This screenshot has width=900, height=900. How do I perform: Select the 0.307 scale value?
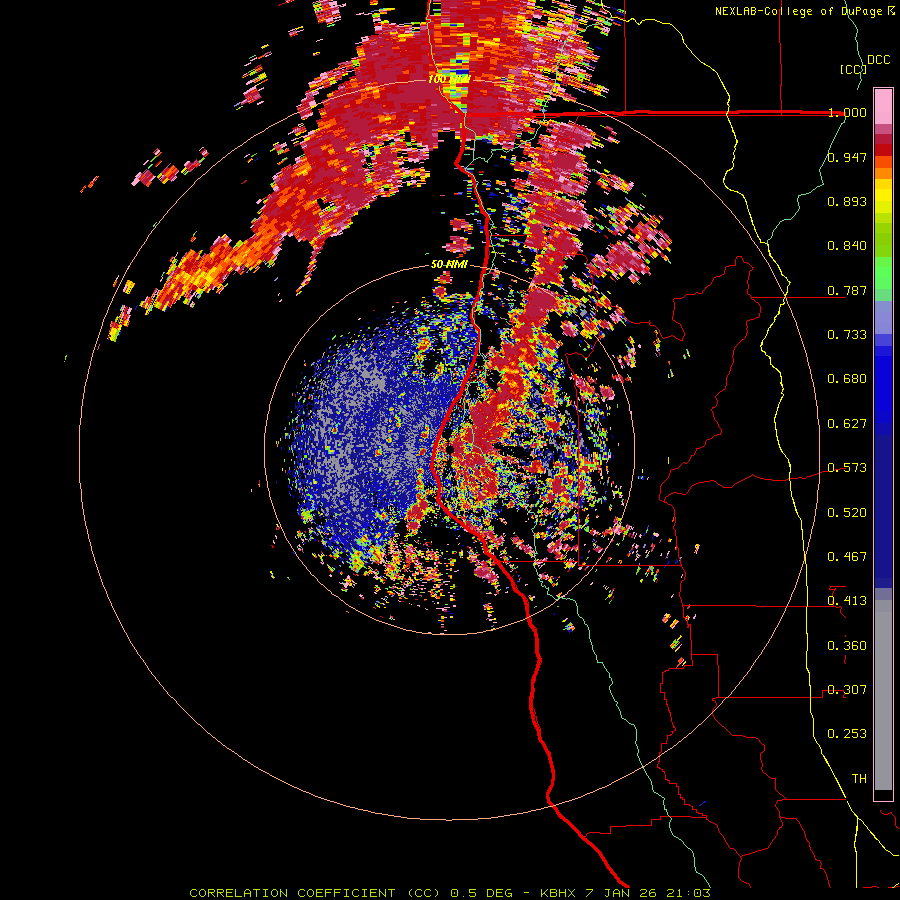(x=847, y=690)
